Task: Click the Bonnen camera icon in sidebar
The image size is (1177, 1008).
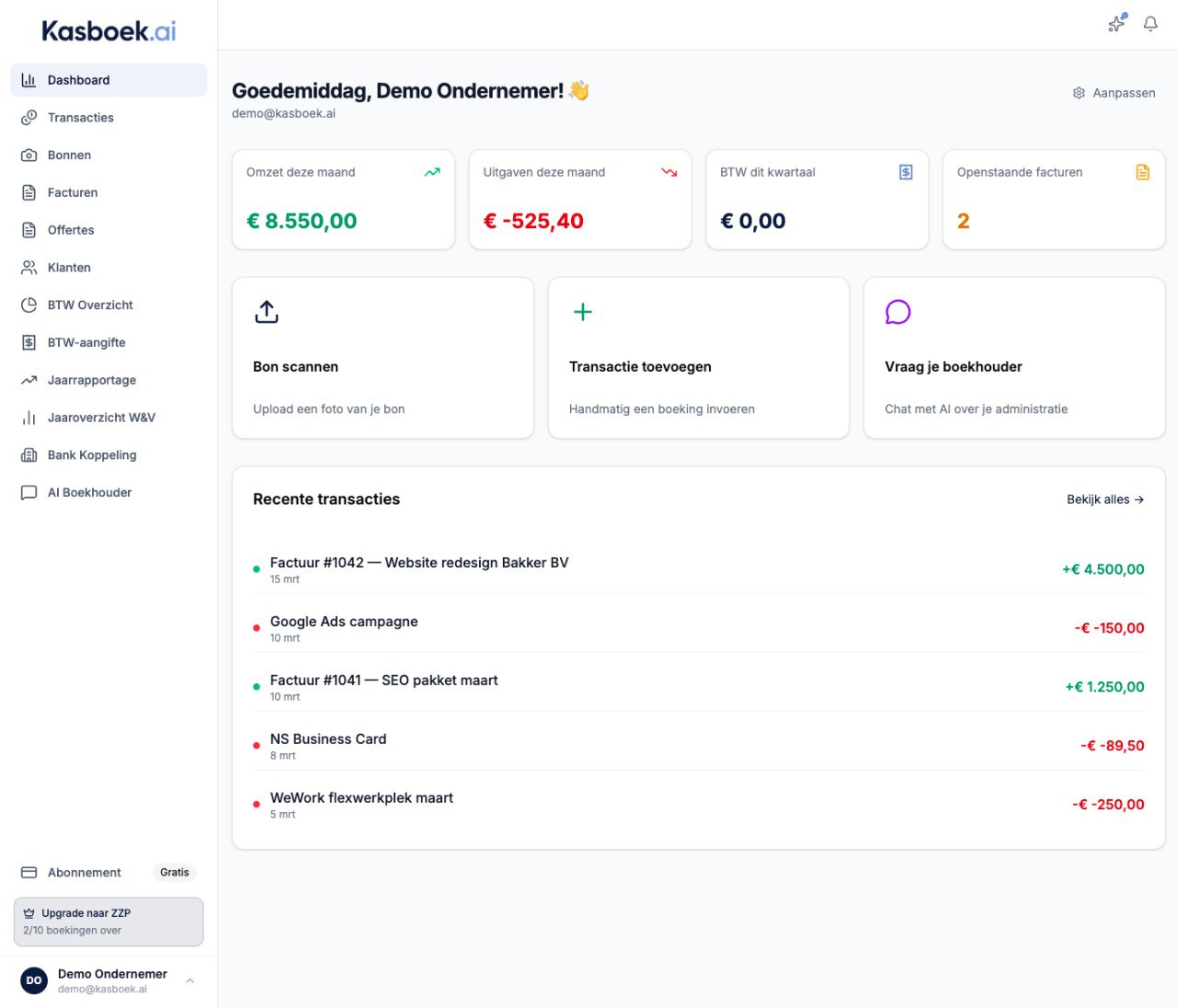Action: [x=29, y=155]
